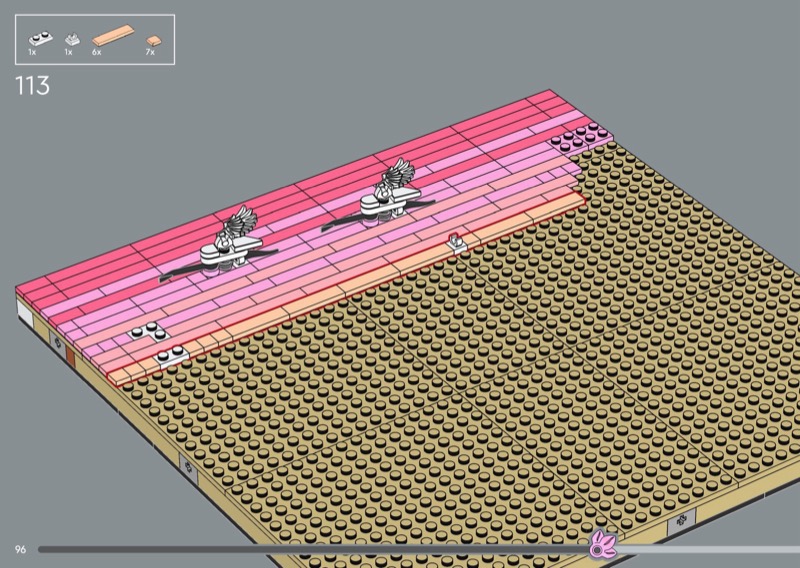The image size is (800, 568).
Task: Select the small peach tile part icon
Action: 153,40
